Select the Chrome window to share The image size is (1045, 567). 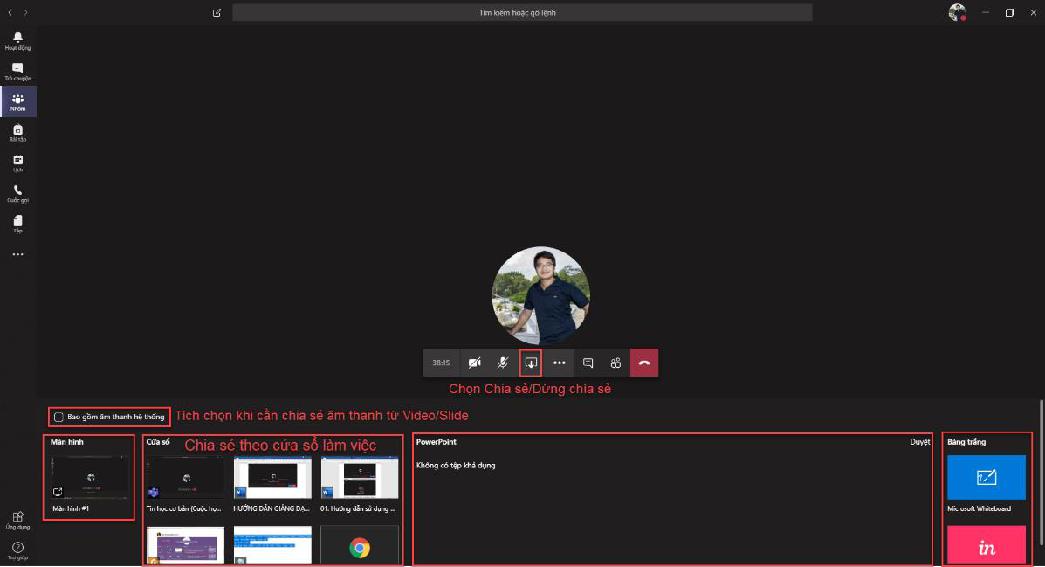coord(359,546)
